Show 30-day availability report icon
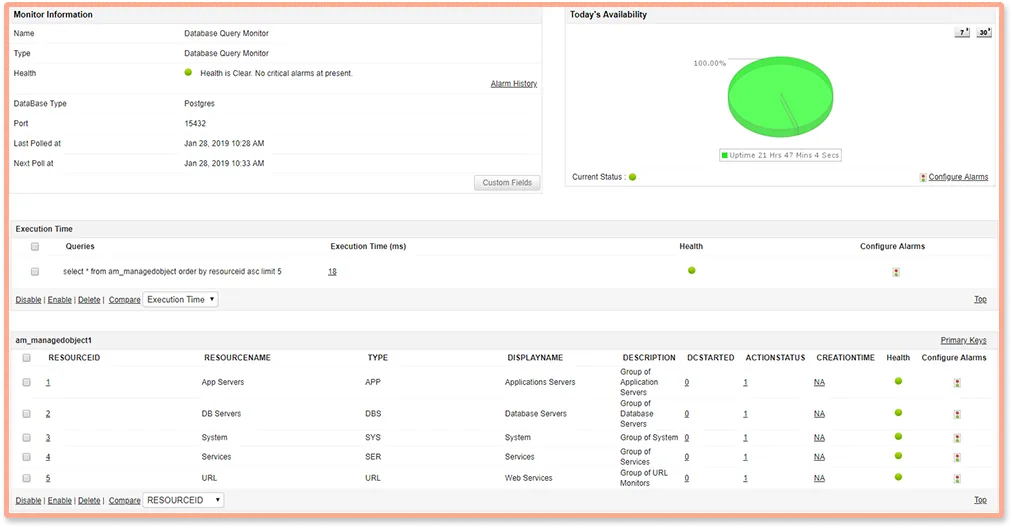The image size is (1012, 528). [984, 32]
